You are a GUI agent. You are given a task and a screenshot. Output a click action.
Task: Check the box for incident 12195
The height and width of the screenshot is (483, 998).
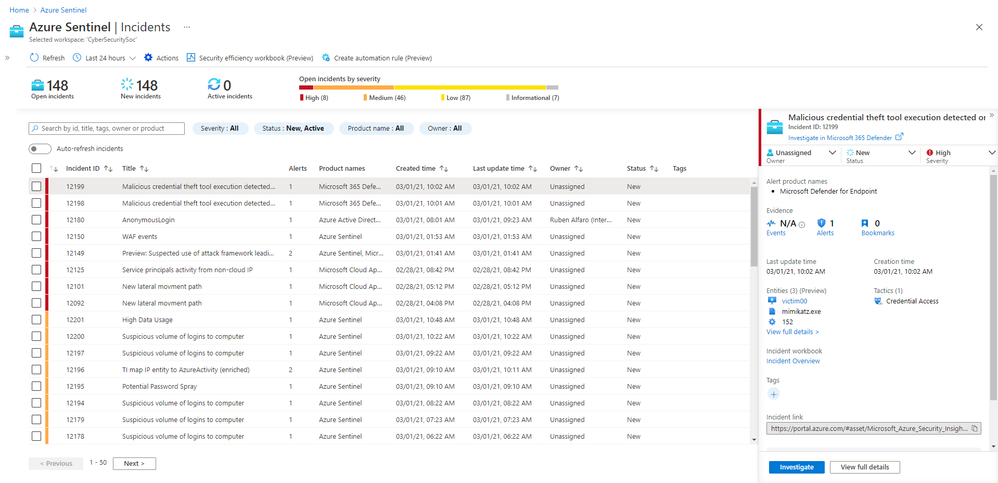36,386
